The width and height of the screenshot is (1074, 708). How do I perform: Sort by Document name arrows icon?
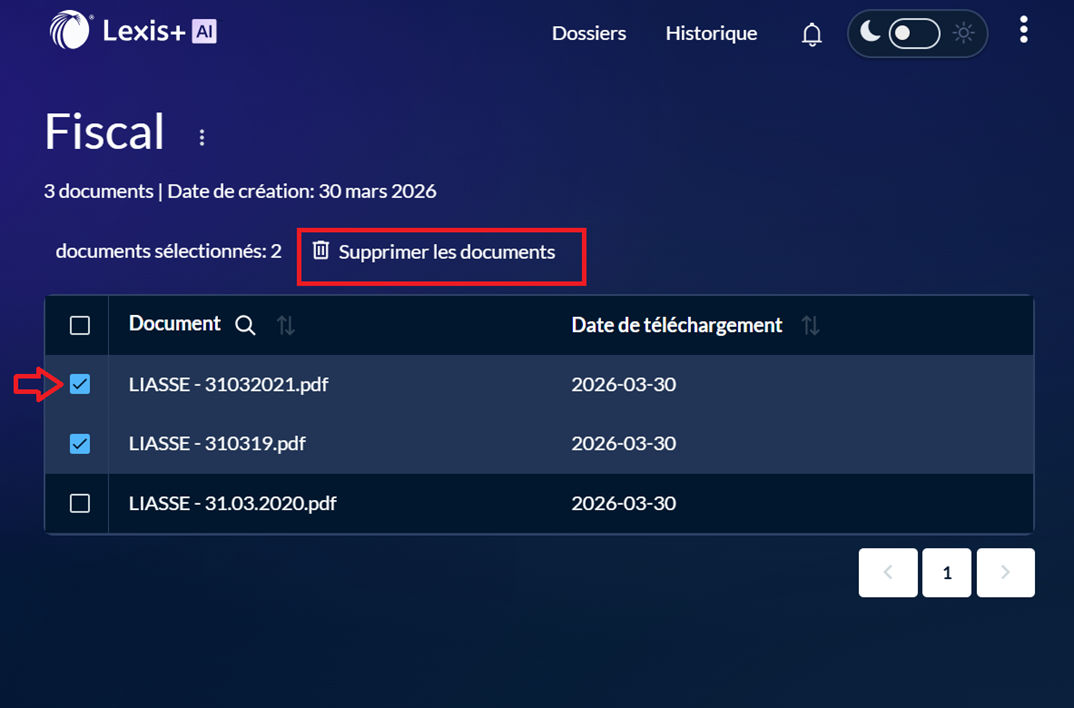point(286,325)
